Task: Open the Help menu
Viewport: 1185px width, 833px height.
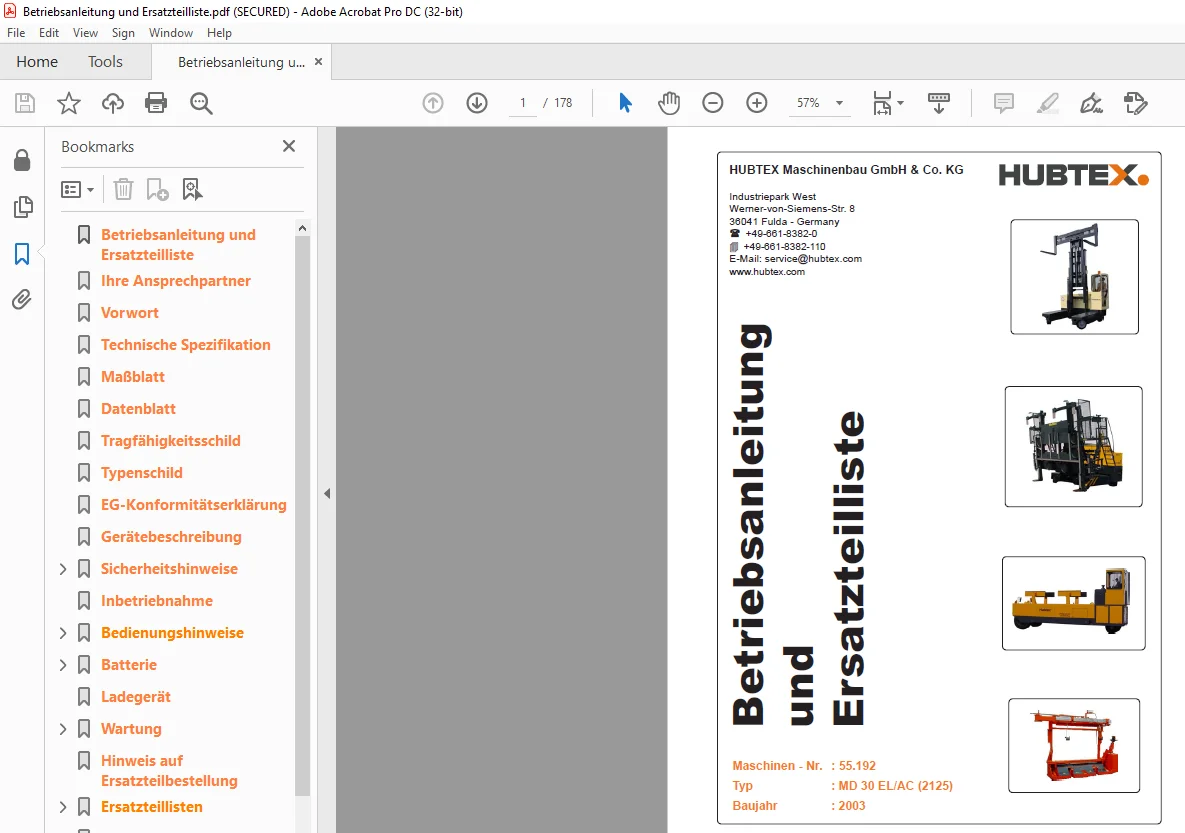Action: tap(219, 33)
